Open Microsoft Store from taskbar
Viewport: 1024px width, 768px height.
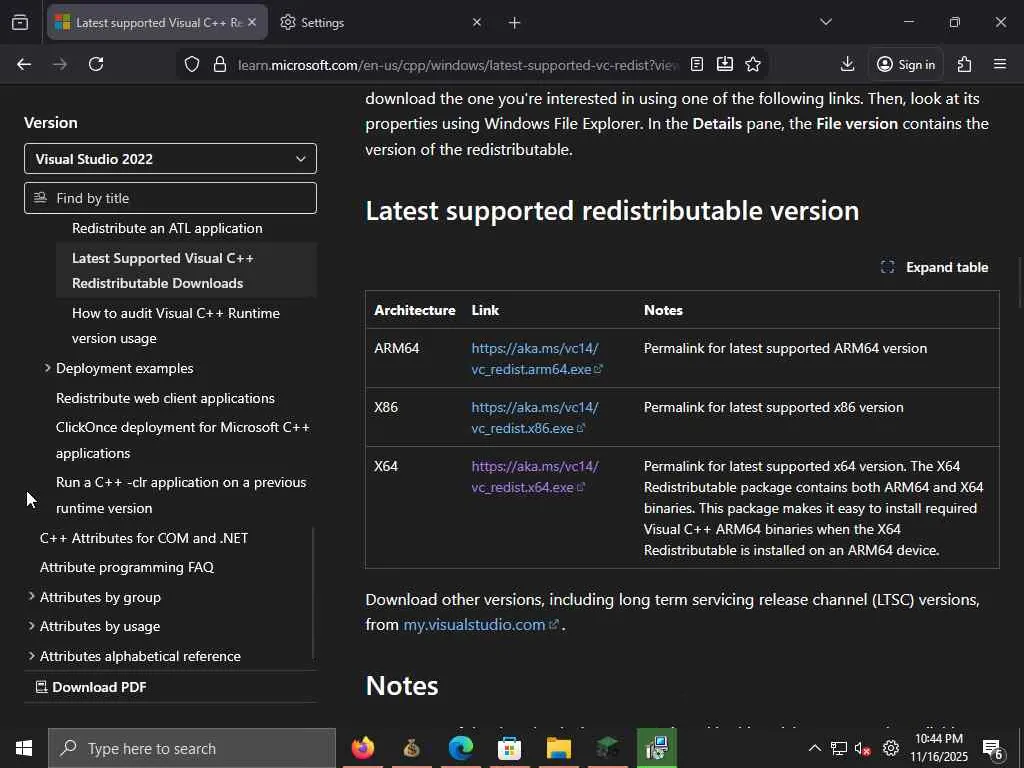tap(509, 748)
